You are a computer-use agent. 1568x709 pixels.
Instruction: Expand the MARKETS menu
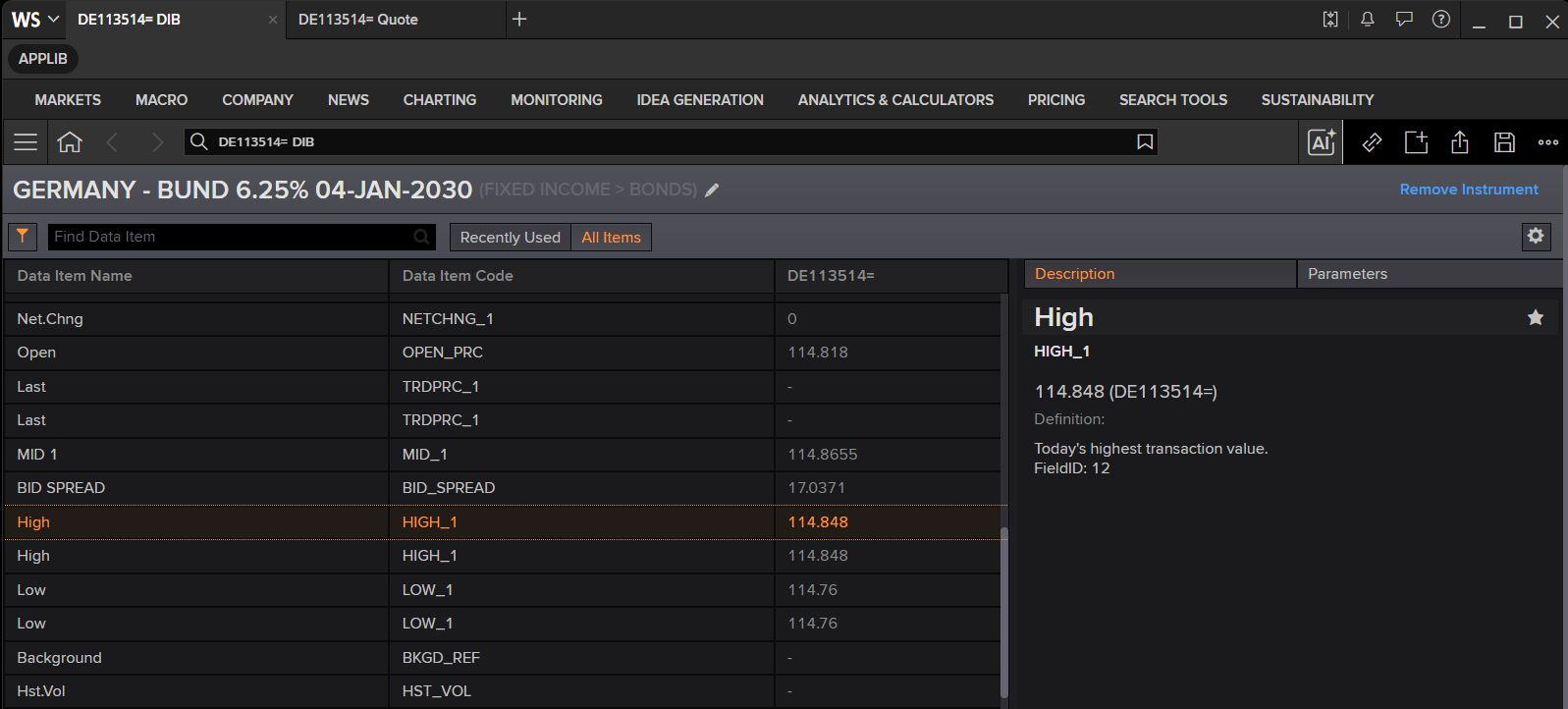(68, 100)
